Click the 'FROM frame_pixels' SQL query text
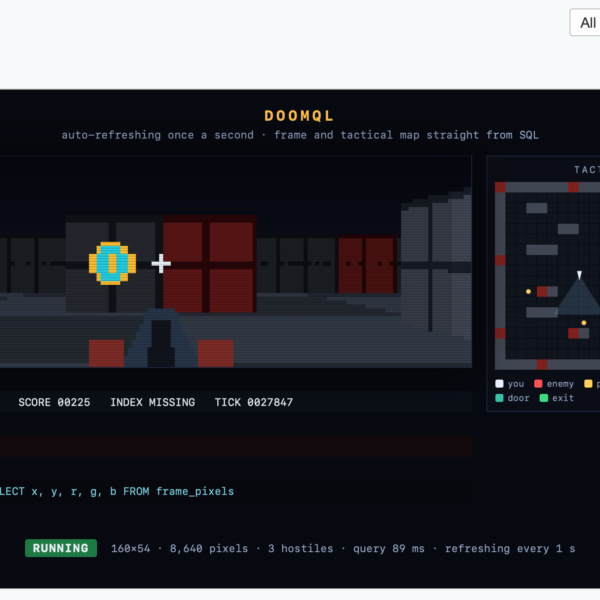This screenshot has height=600, width=600. pyautogui.click(x=178, y=491)
